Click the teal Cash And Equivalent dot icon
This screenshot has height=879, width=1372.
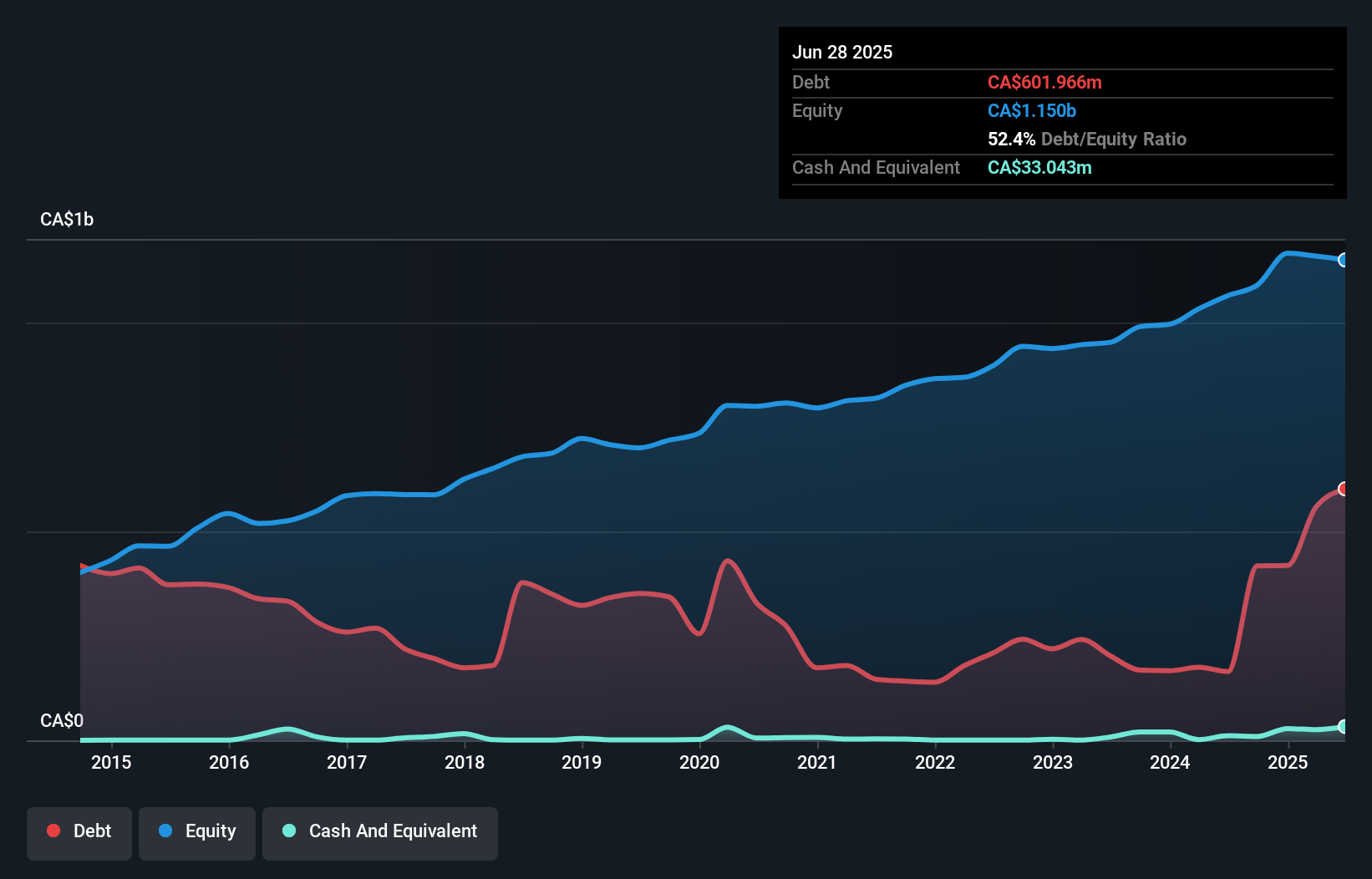[x=287, y=831]
